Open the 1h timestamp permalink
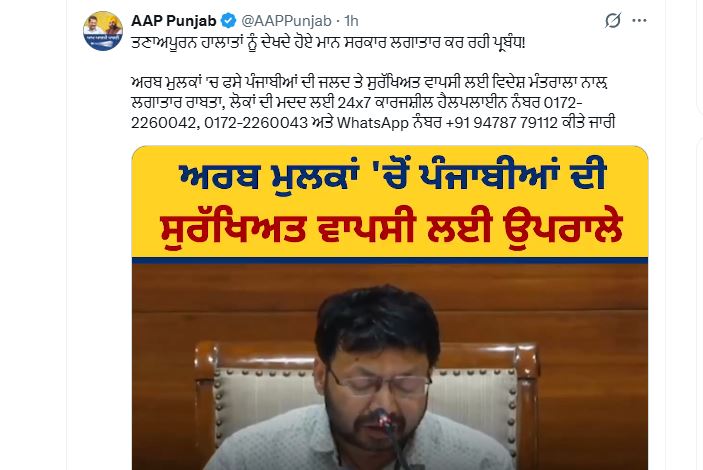The width and height of the screenshot is (703, 470). 352,21
